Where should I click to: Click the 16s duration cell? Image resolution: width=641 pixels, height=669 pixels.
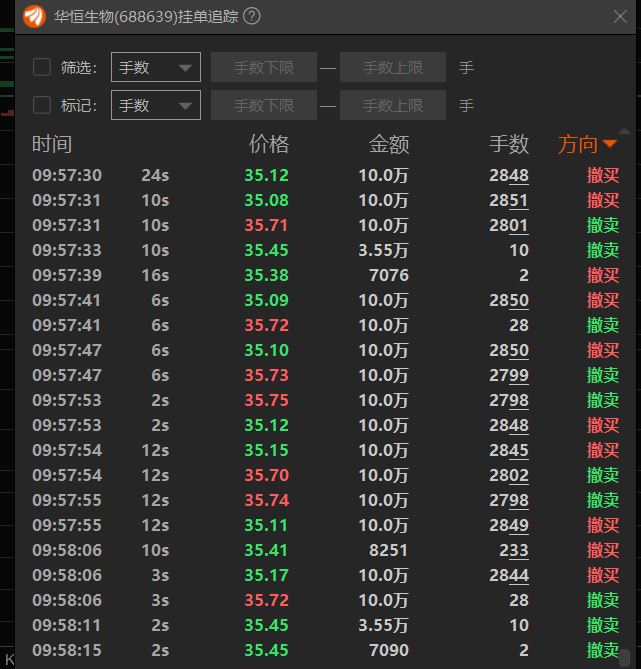coord(155,276)
